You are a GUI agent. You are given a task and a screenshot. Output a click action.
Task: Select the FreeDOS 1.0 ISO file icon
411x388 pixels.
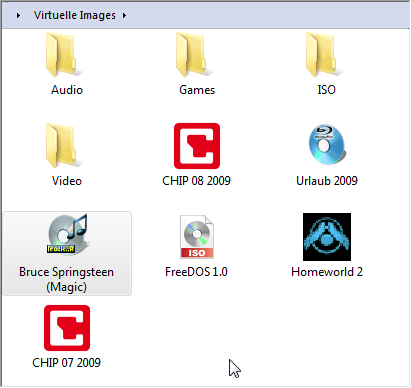pyautogui.click(x=197, y=237)
